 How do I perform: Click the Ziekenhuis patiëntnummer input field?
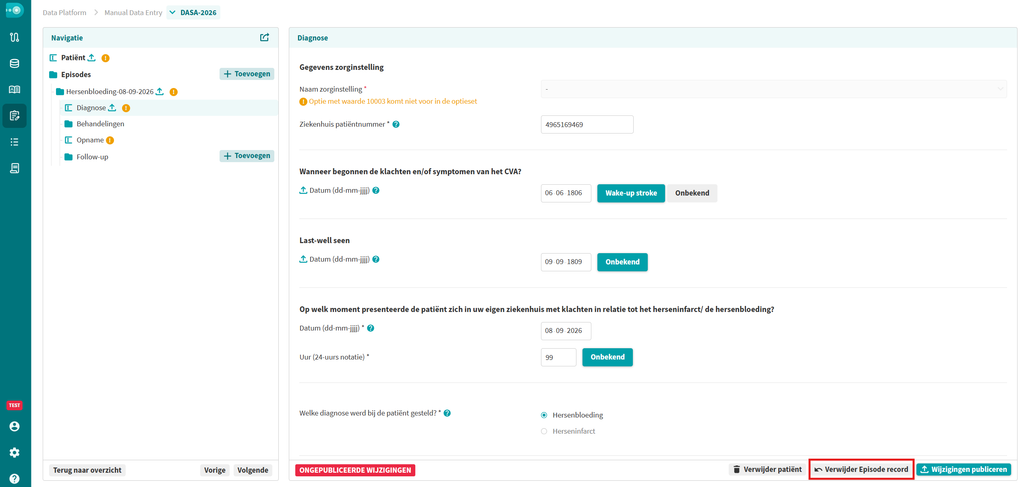(x=587, y=124)
